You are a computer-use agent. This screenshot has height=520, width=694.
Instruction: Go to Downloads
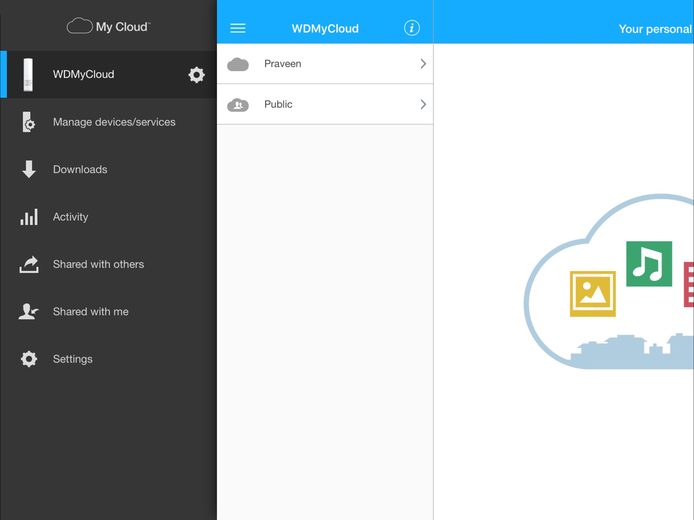[108, 169]
